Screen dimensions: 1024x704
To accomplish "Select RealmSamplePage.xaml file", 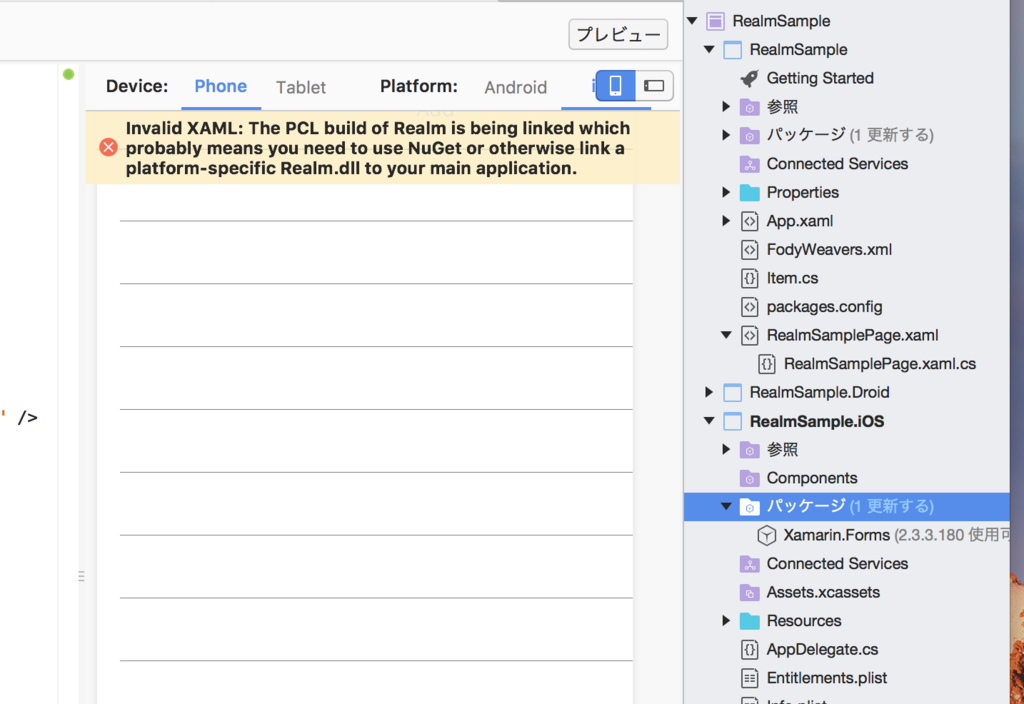I will click(x=852, y=336).
